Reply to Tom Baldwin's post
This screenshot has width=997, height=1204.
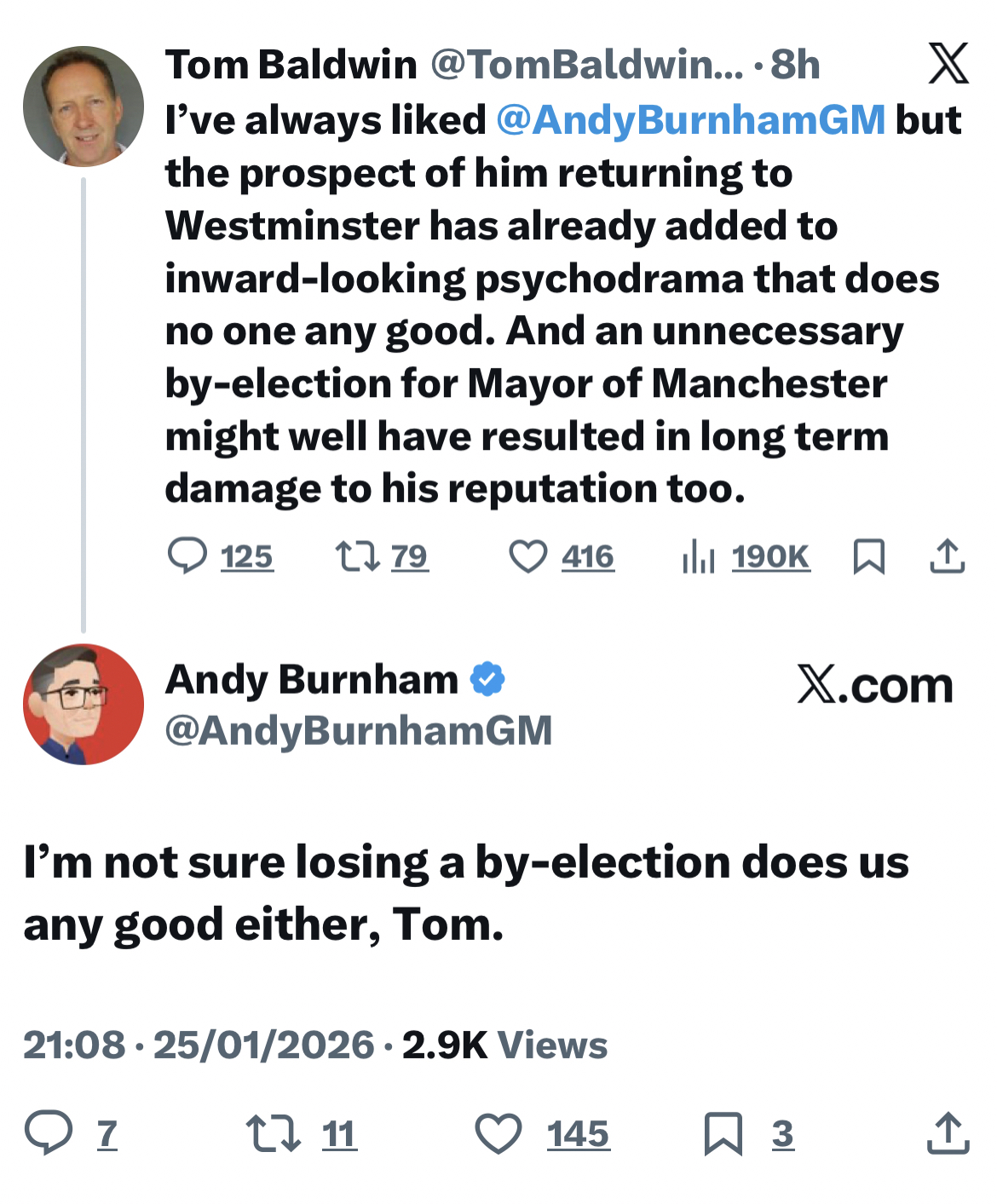click(187, 556)
